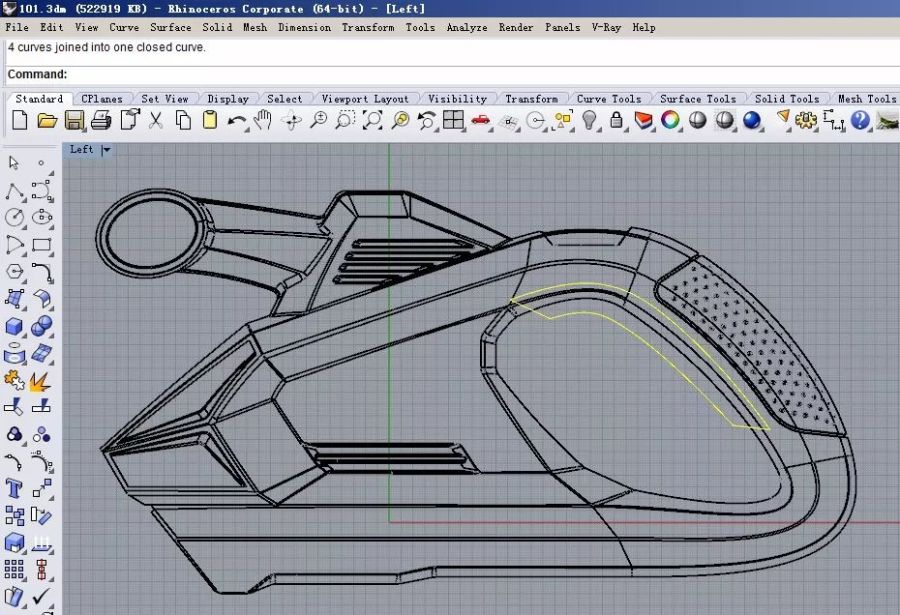Select the Pan hand tool

tap(263, 121)
